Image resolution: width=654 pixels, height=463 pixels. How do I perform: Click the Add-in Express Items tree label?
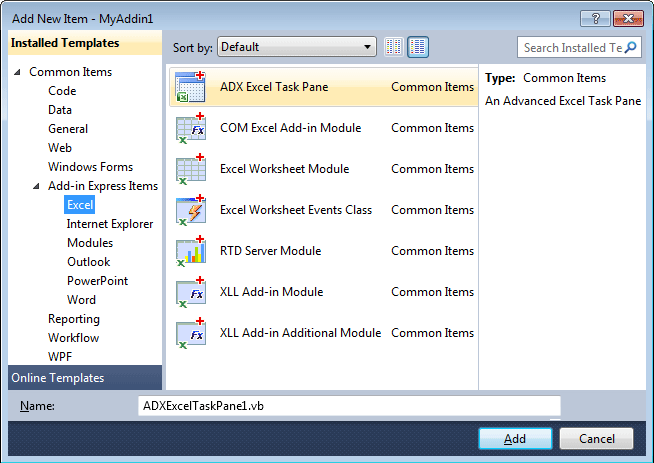103,186
